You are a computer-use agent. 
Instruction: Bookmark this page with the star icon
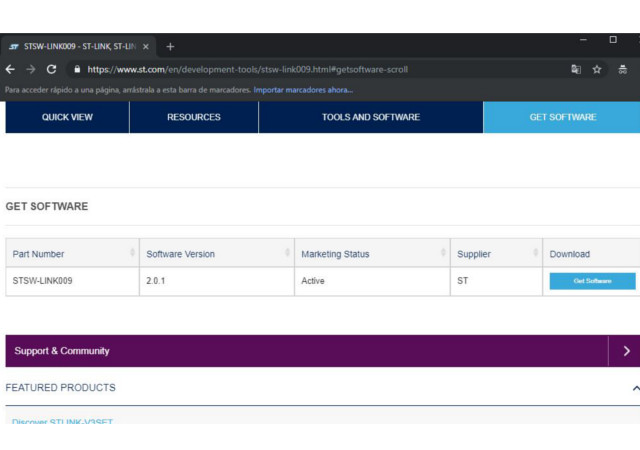[x=597, y=69]
